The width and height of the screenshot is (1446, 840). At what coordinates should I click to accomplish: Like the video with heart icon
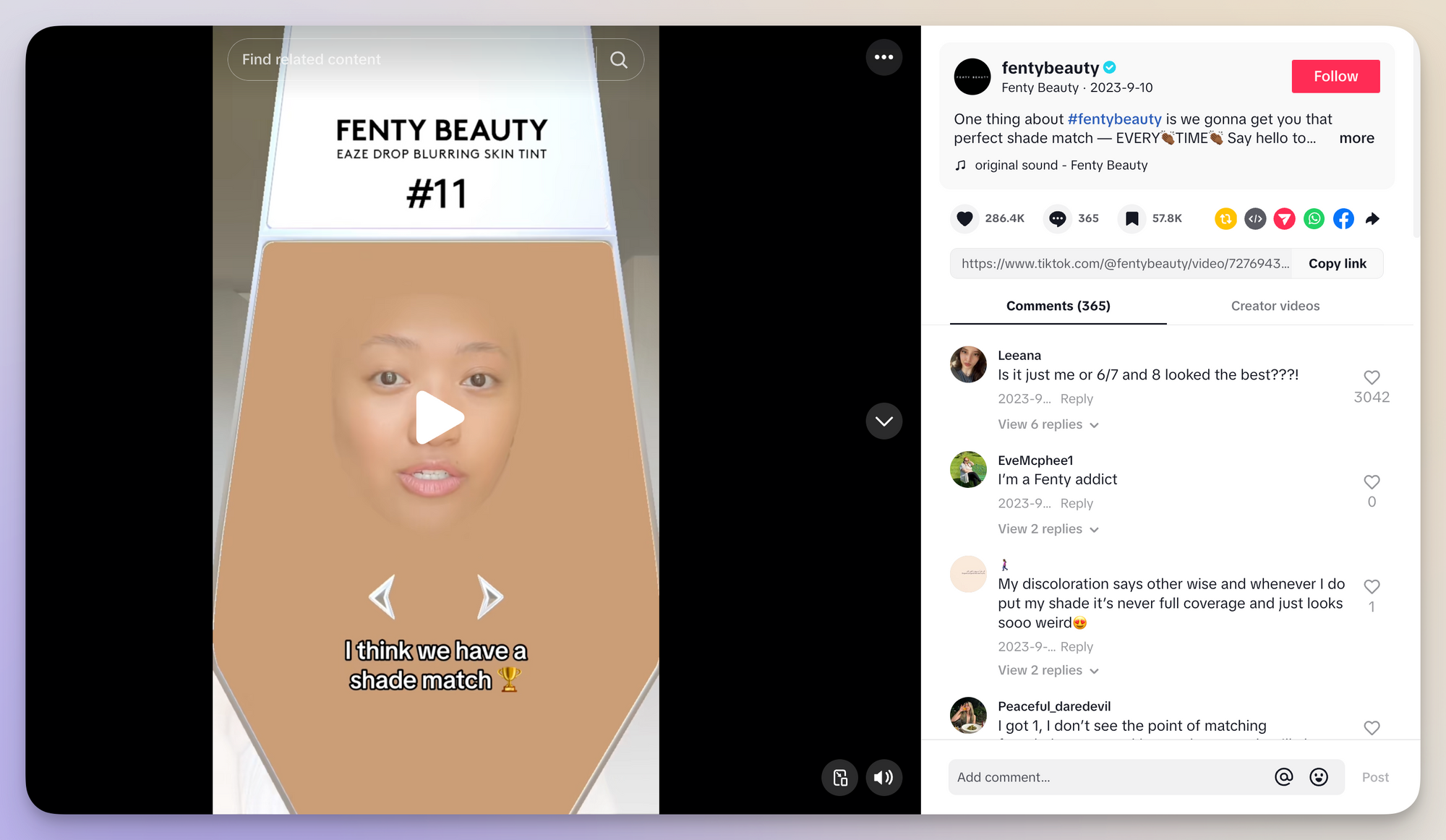[x=964, y=218]
